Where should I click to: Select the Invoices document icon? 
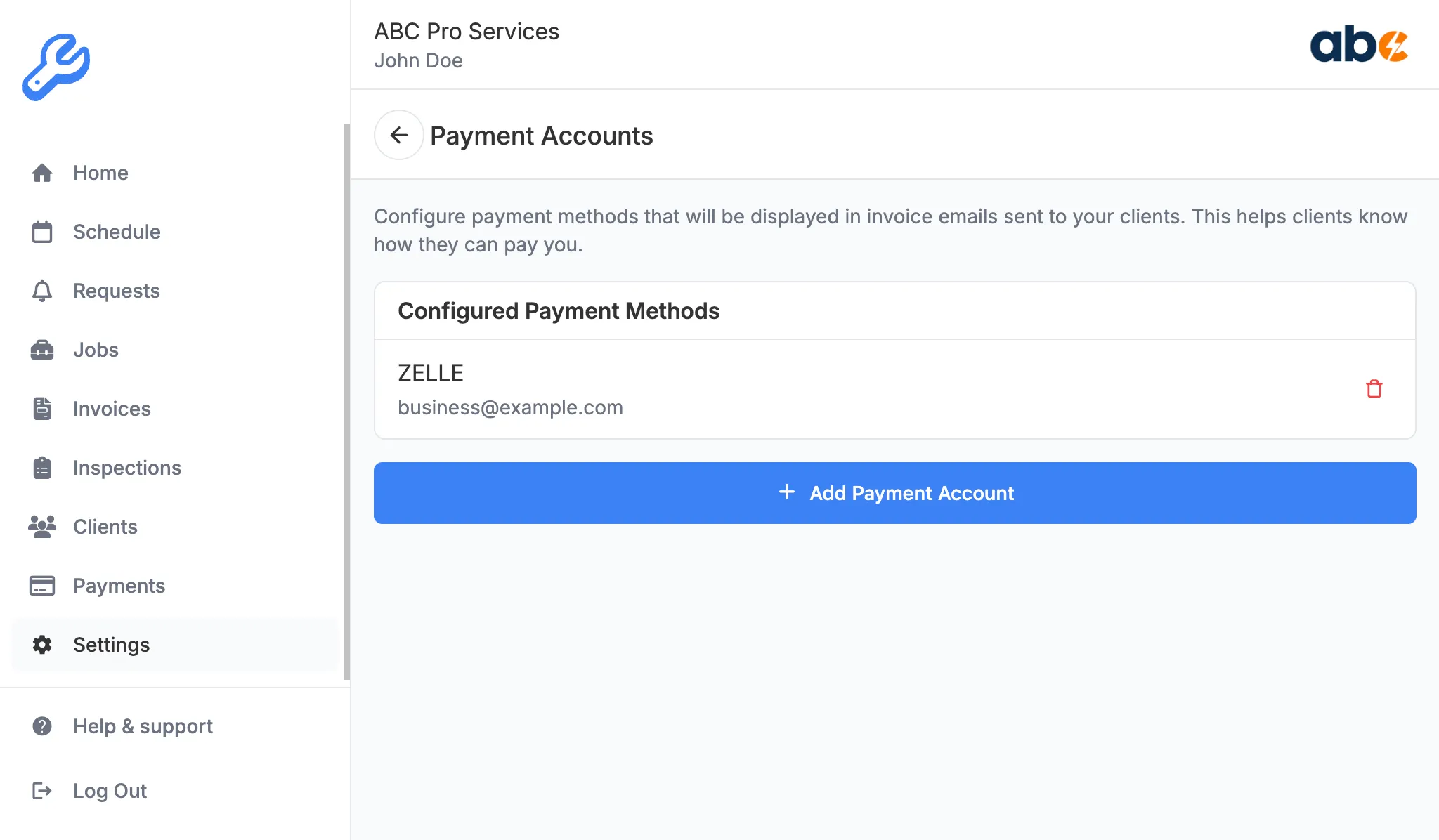click(x=42, y=409)
